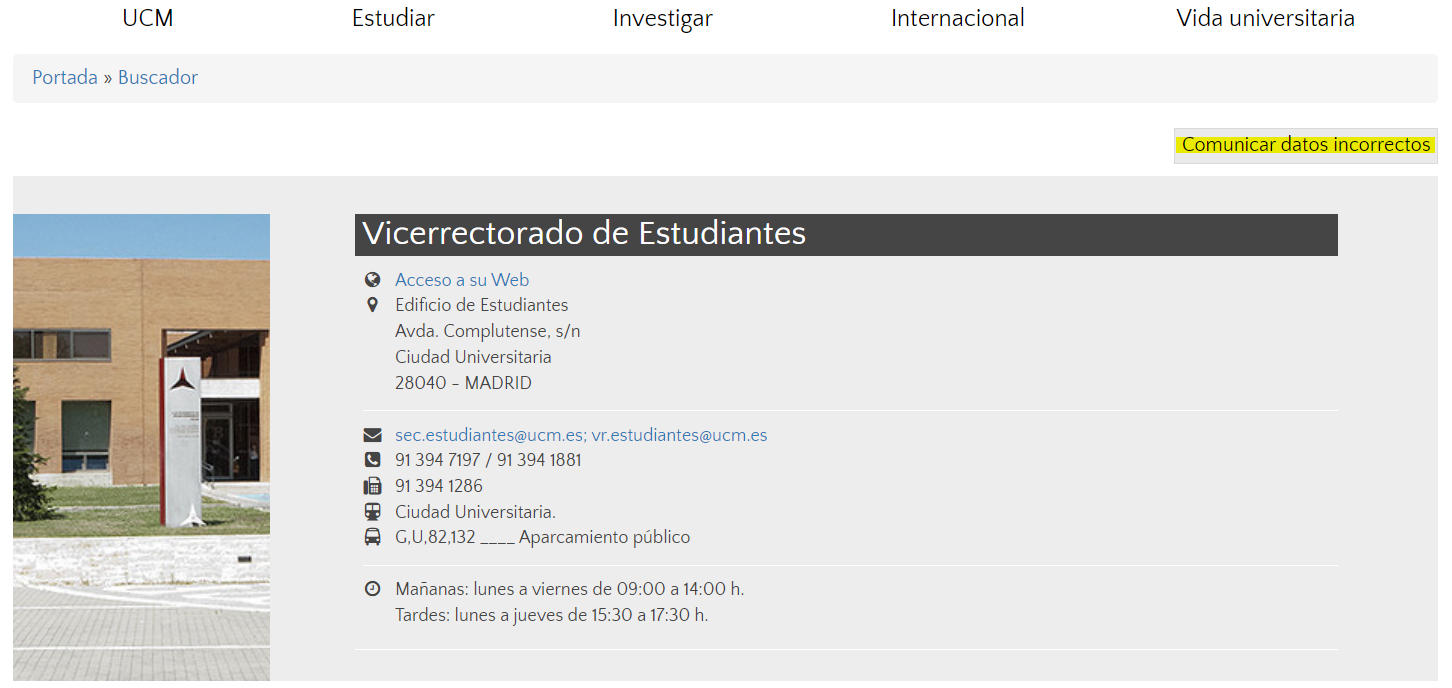The image size is (1452, 688).
Task: Click the Edificio de Estudiantes building photo
Action: click(141, 447)
